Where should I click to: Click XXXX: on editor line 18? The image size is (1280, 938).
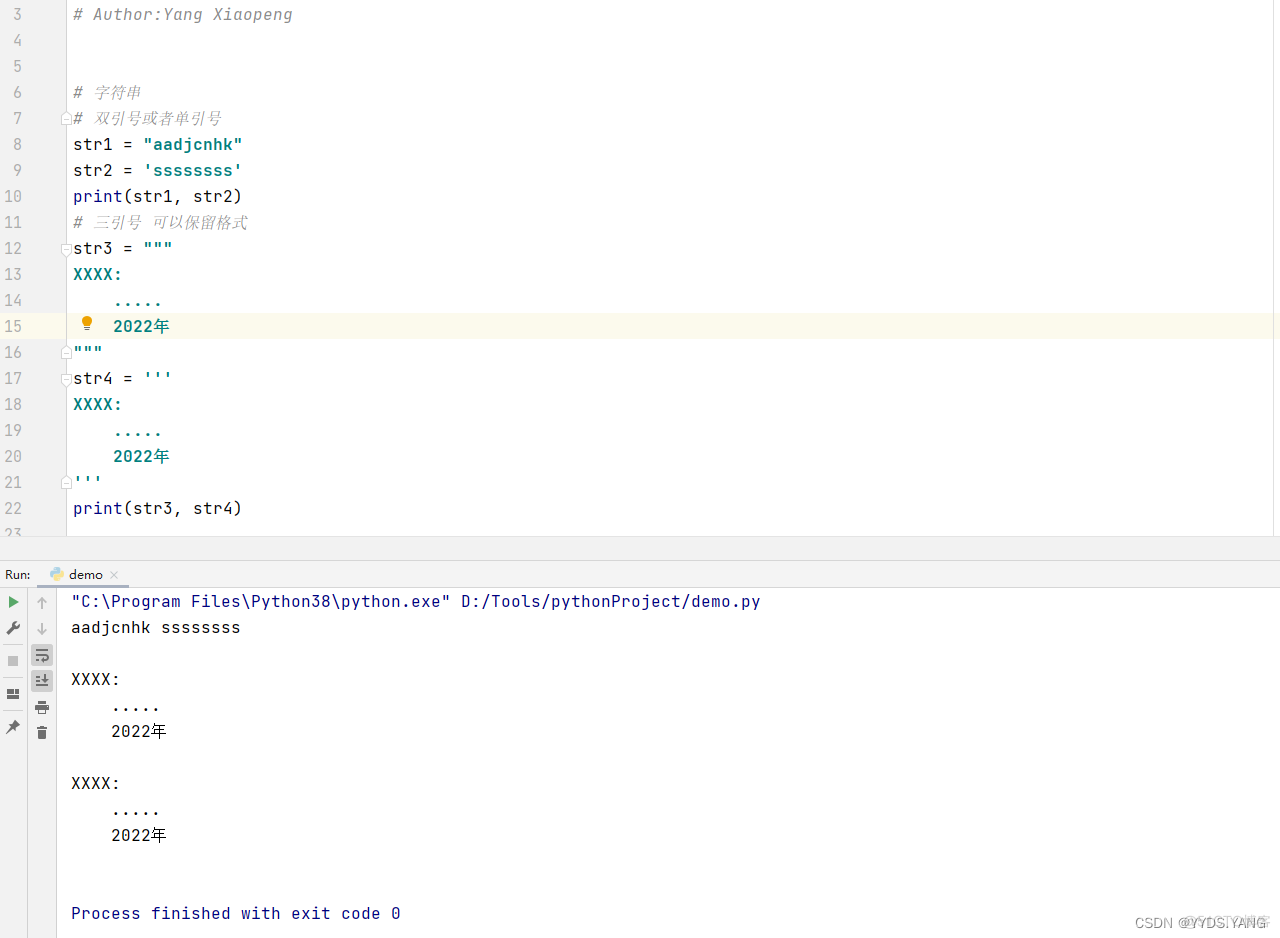tap(98, 404)
